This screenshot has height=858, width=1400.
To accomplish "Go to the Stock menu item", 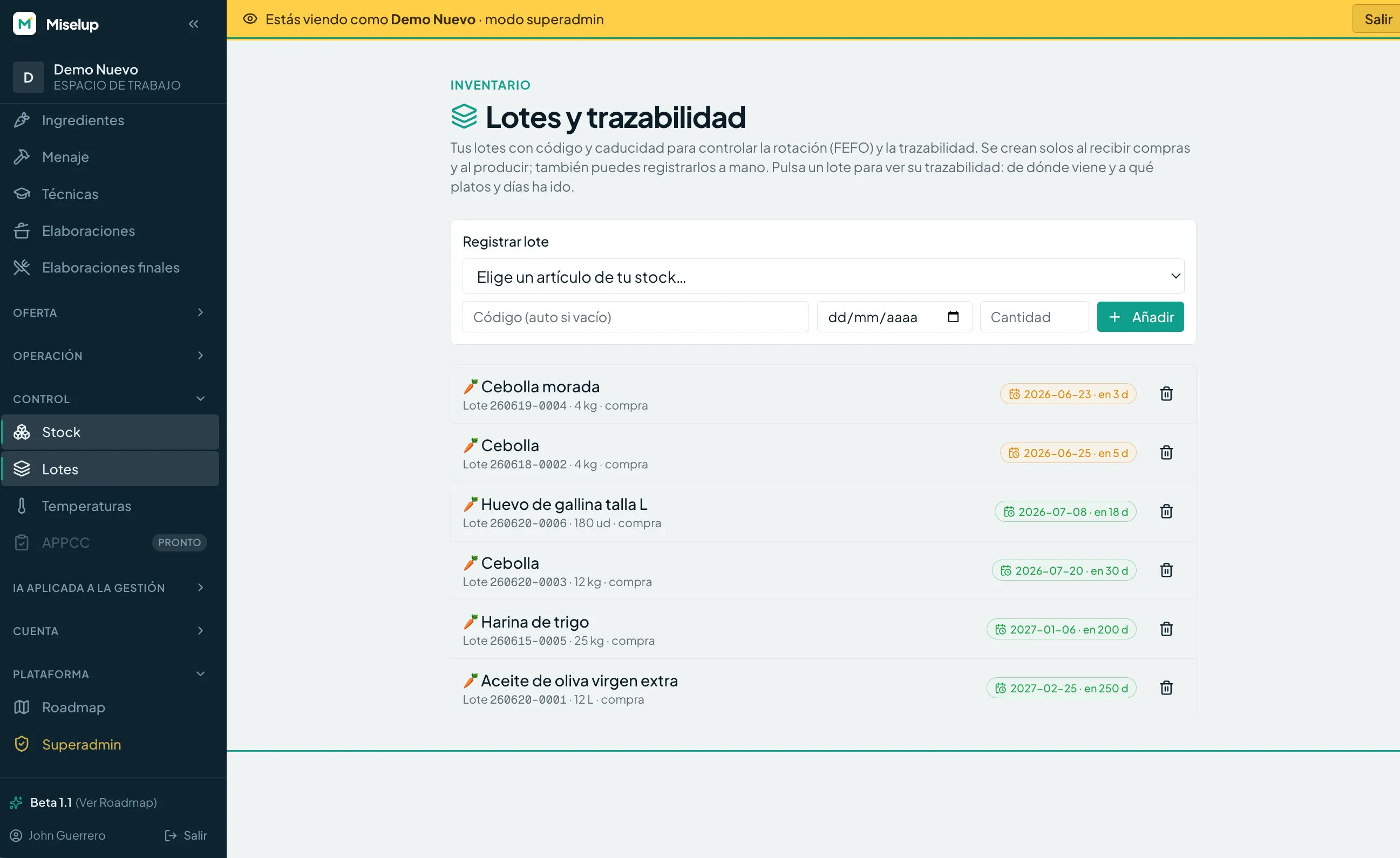I will click(110, 432).
